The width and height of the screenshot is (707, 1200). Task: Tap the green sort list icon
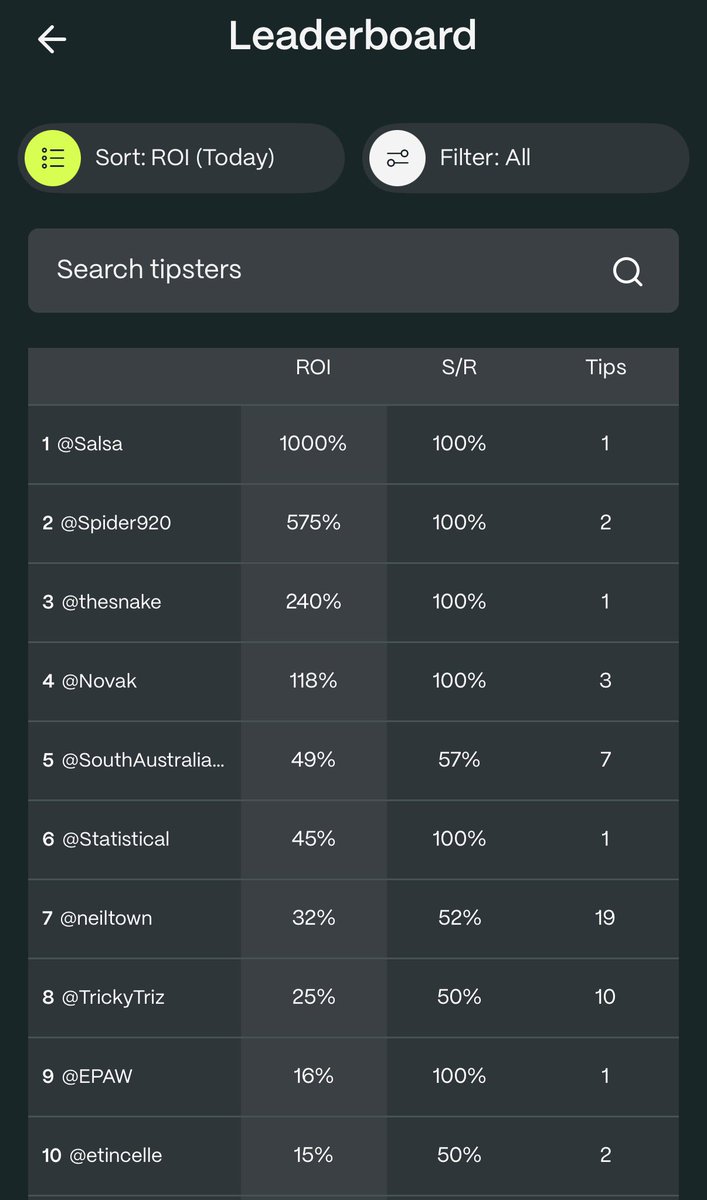[52, 158]
